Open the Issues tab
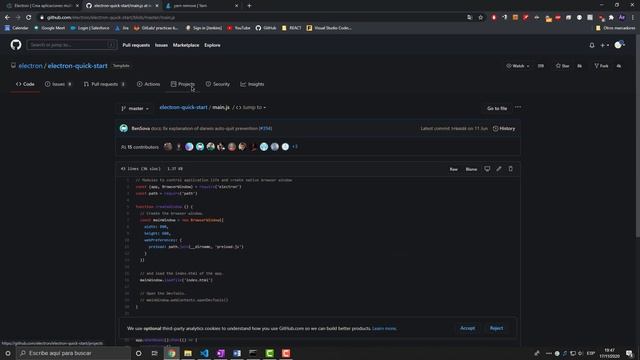The height and width of the screenshot is (360, 640). click(58, 84)
